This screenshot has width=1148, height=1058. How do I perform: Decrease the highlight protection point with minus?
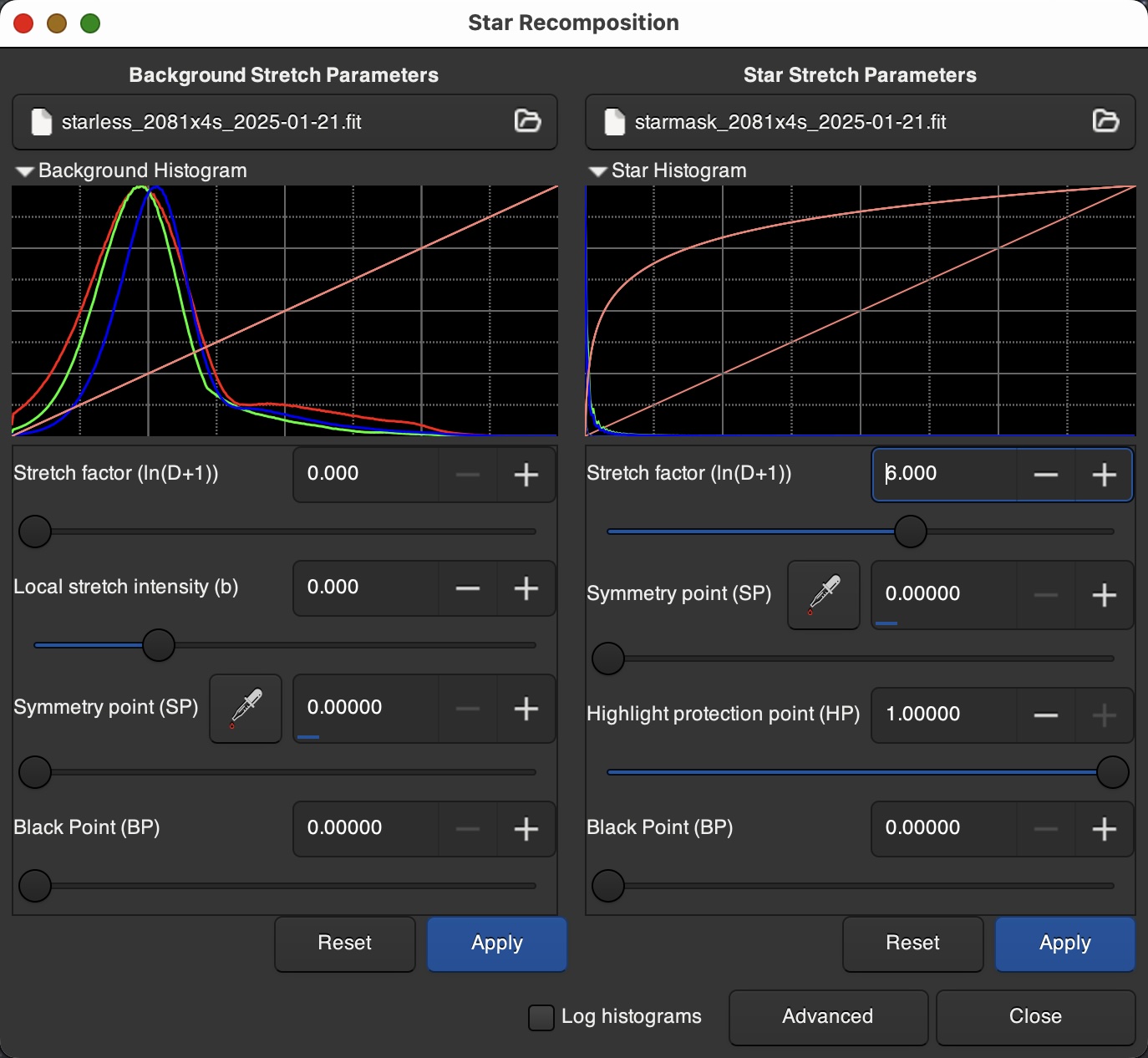coord(1046,715)
